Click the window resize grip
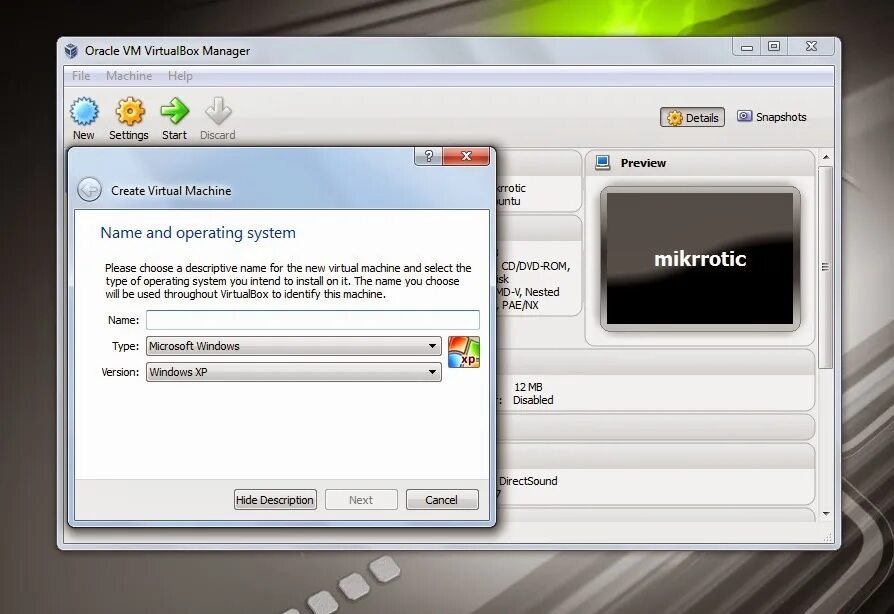This screenshot has width=894, height=614. pyautogui.click(x=828, y=537)
